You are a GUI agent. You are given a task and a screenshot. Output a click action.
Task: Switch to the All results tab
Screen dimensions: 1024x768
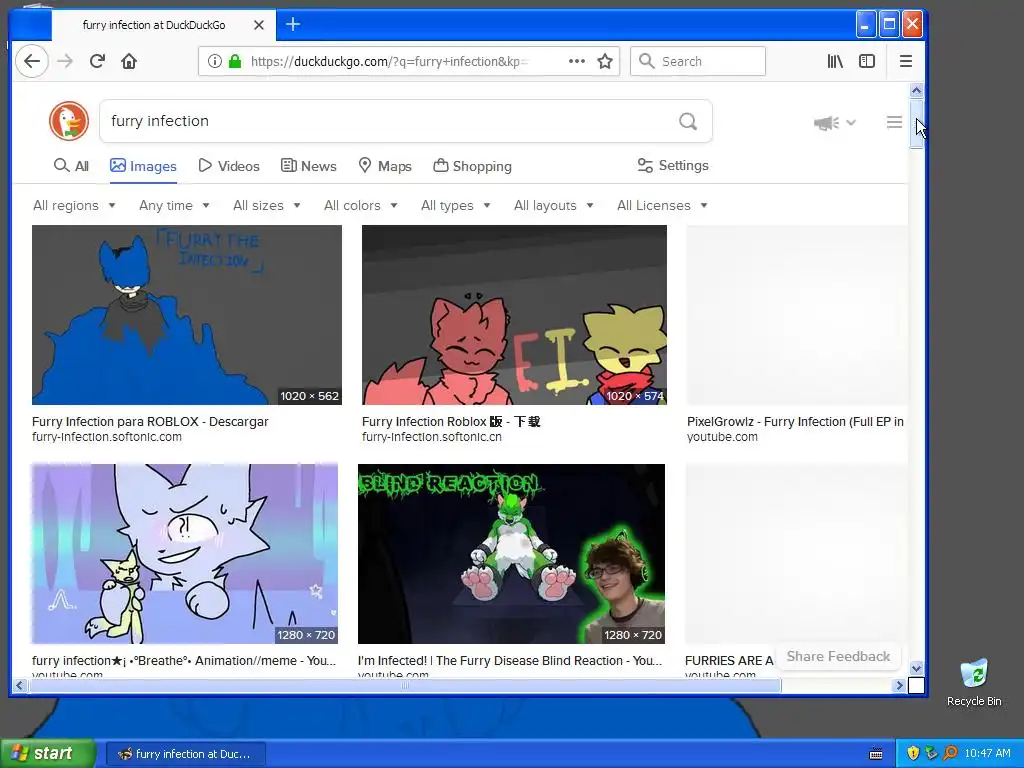tap(71, 166)
